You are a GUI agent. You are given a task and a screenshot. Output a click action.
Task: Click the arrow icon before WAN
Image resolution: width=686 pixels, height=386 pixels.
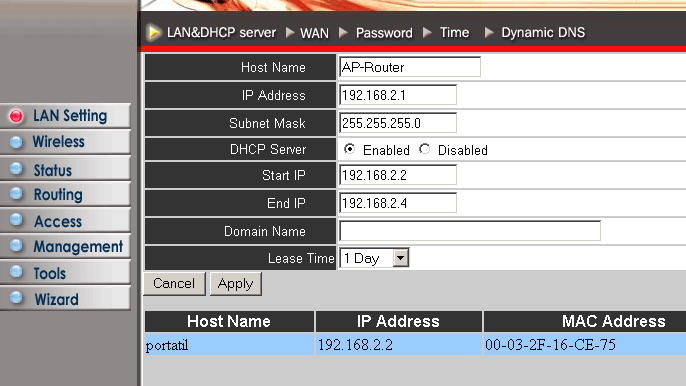click(290, 32)
